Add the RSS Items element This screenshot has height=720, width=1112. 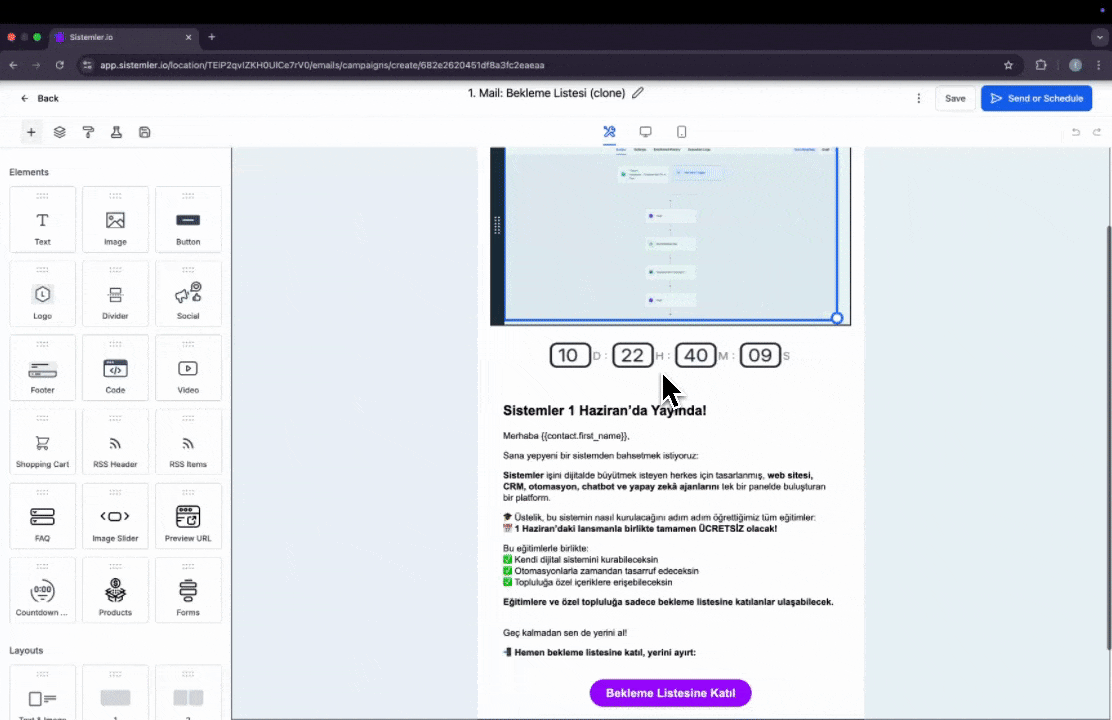pos(188,443)
